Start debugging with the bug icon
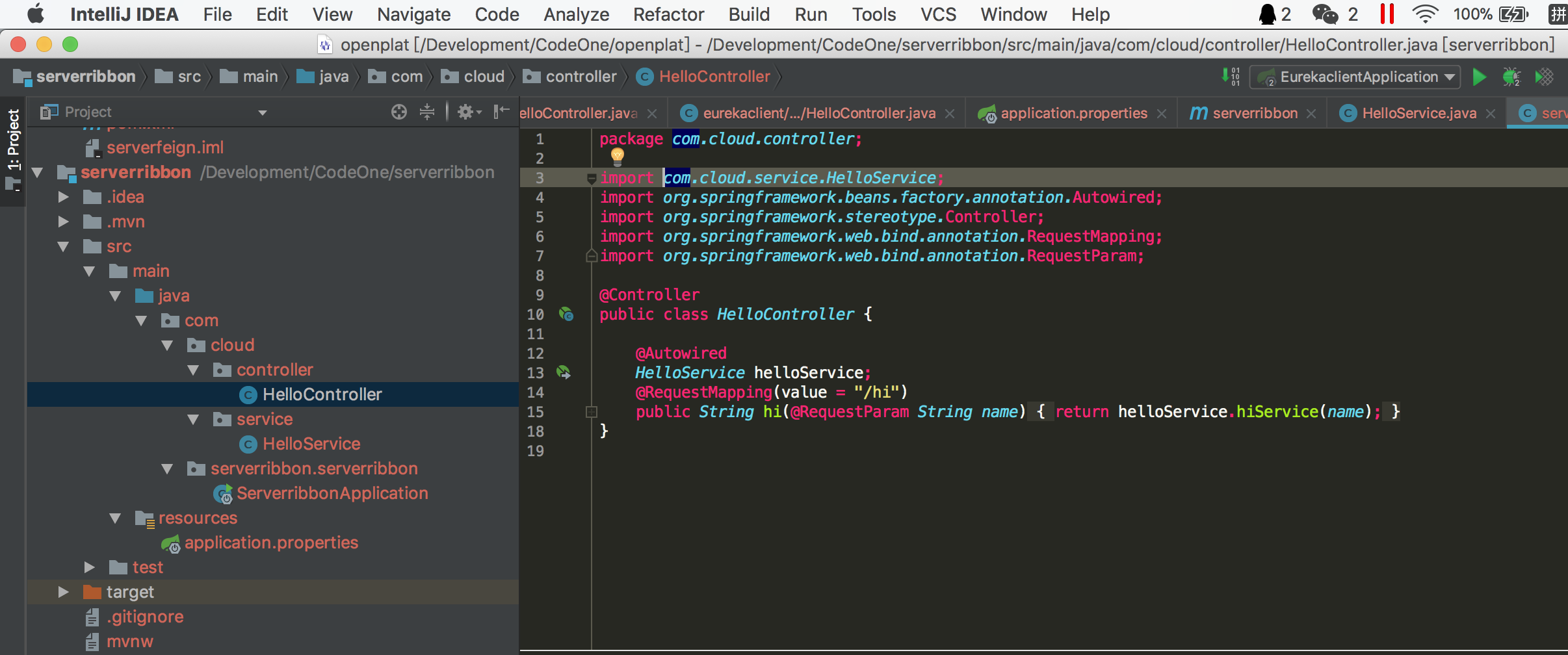 [x=1511, y=77]
